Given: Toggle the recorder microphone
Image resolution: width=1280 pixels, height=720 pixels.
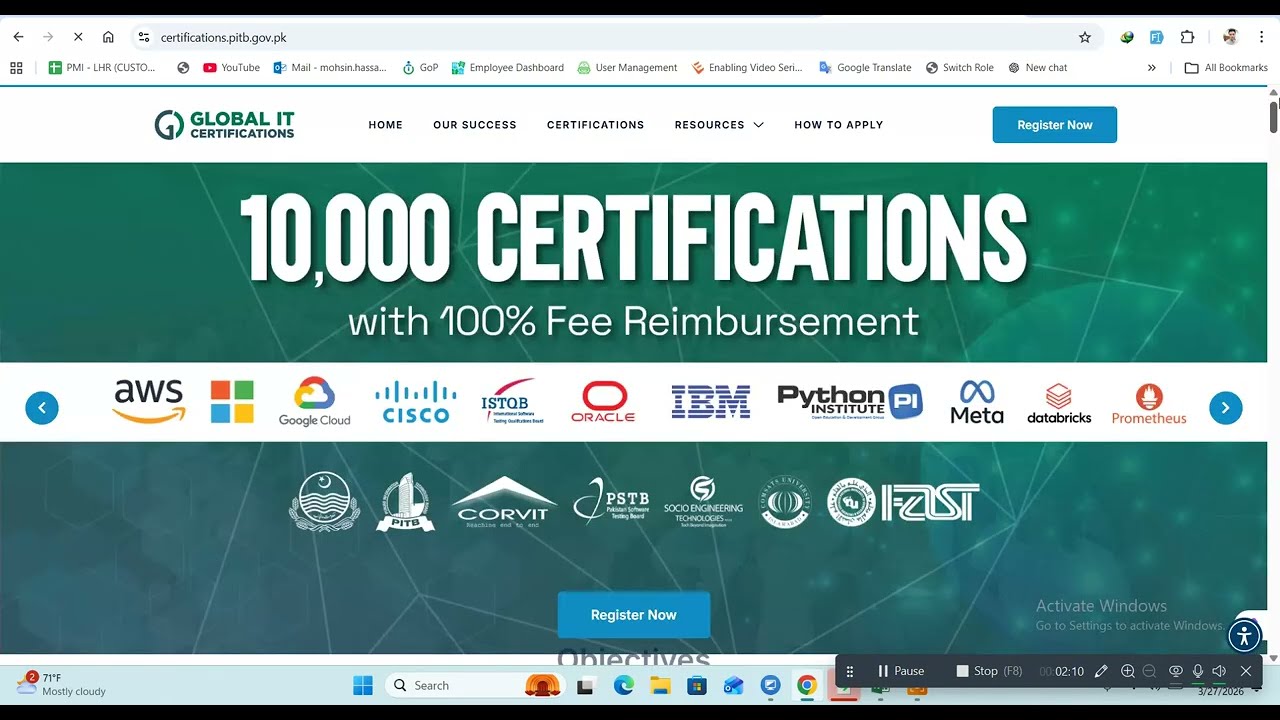Looking at the screenshot, I should 1198,671.
